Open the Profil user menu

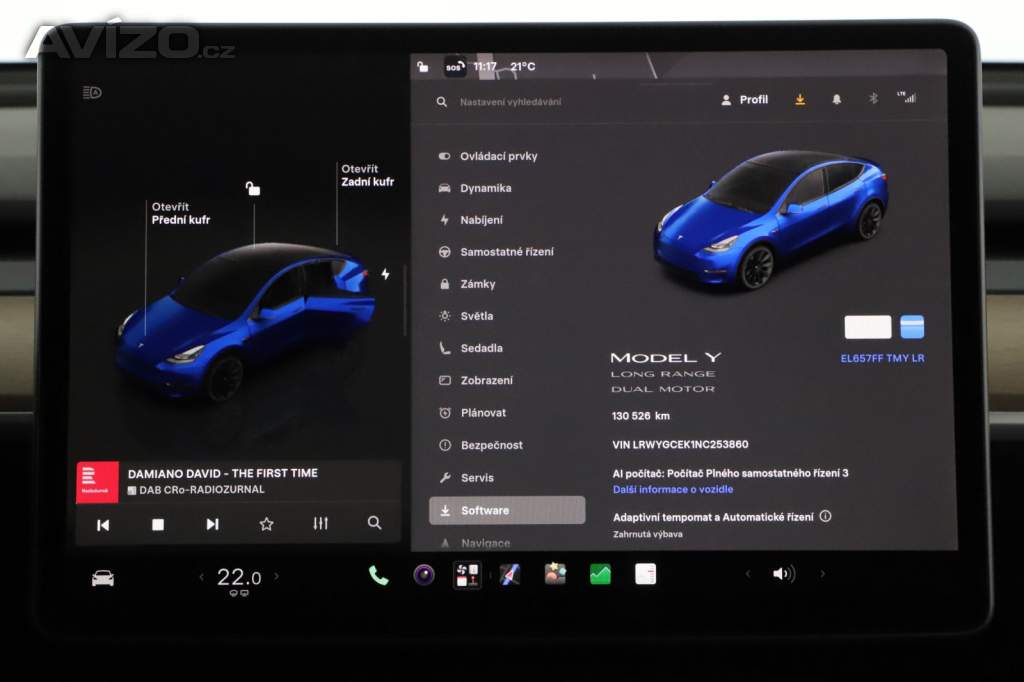coord(744,100)
